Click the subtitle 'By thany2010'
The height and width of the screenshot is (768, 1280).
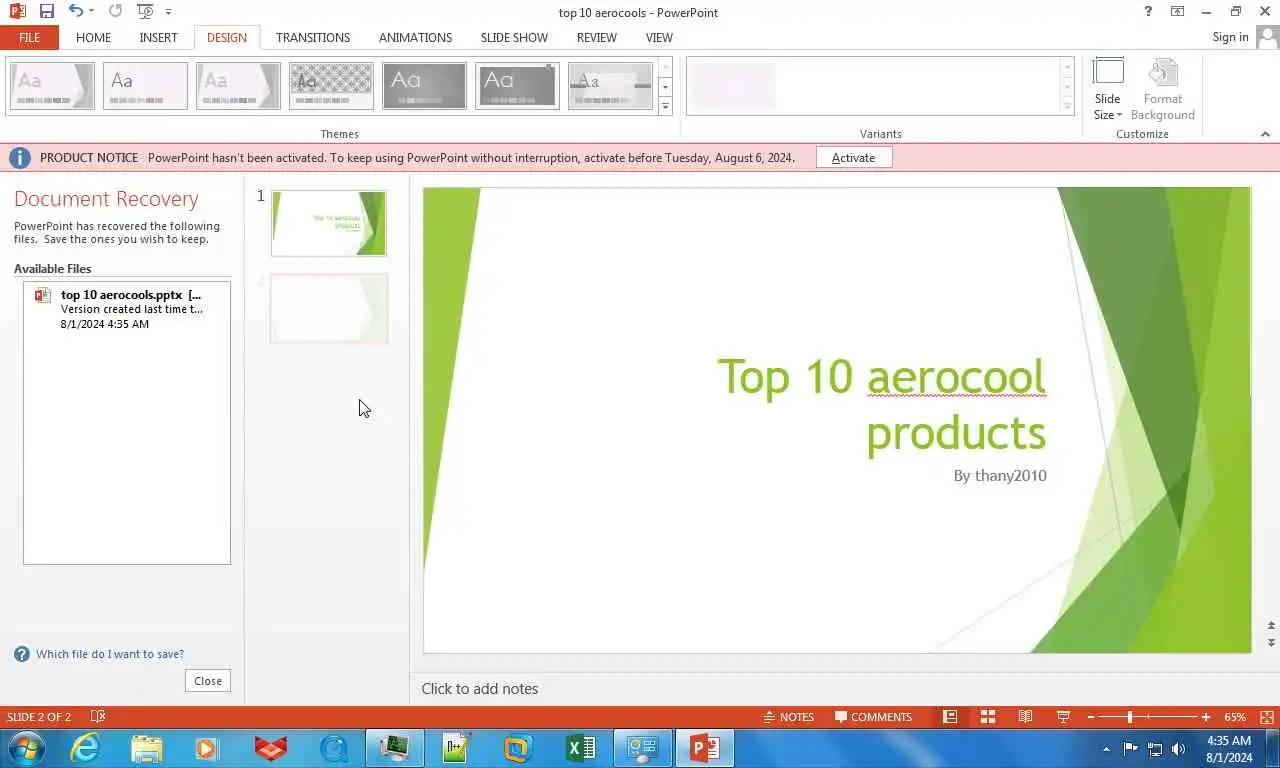coord(1000,476)
